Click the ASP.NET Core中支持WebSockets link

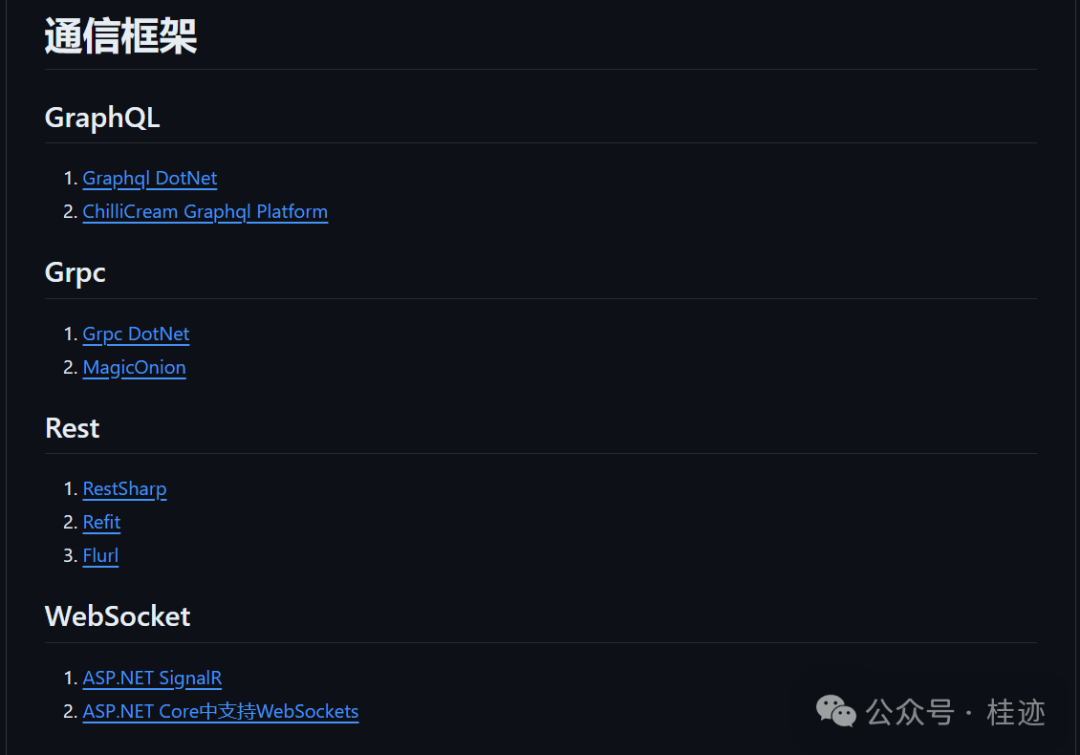(220, 711)
